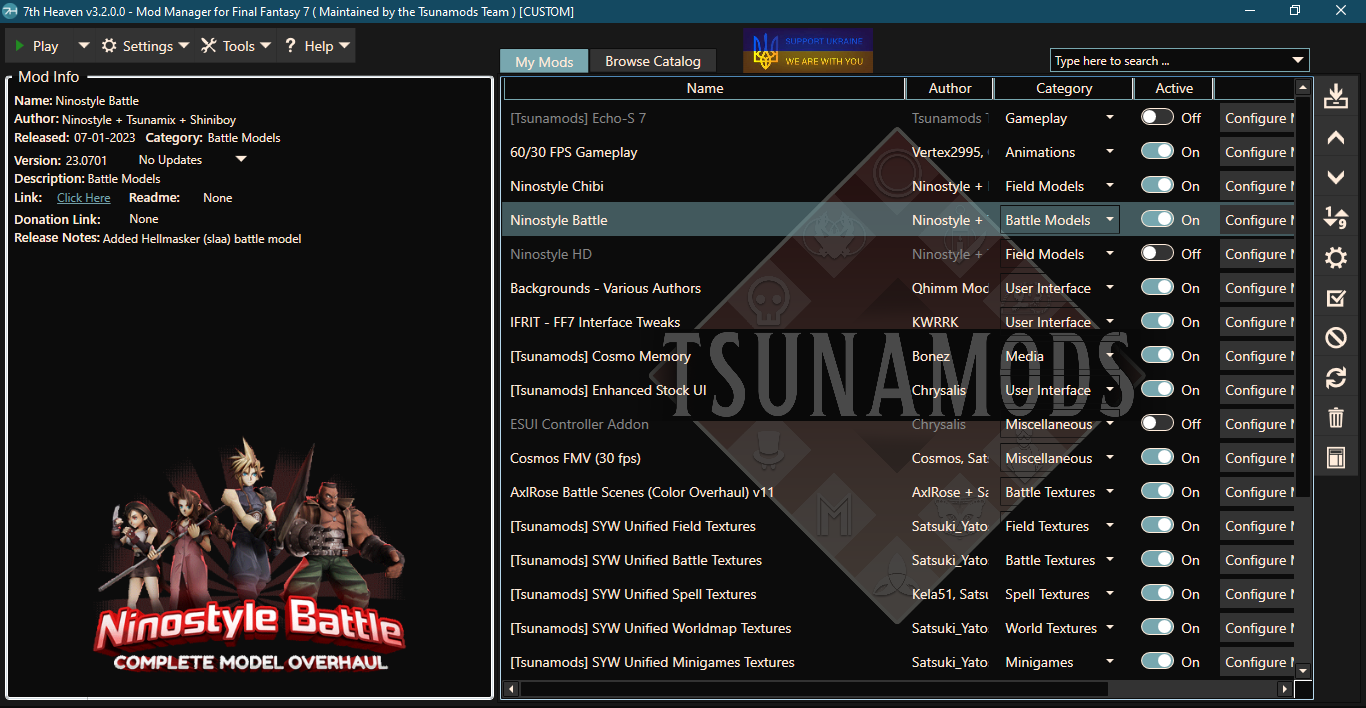Configure the Ninostyle Battle mod
This screenshot has width=1366, height=708.
(1256, 220)
